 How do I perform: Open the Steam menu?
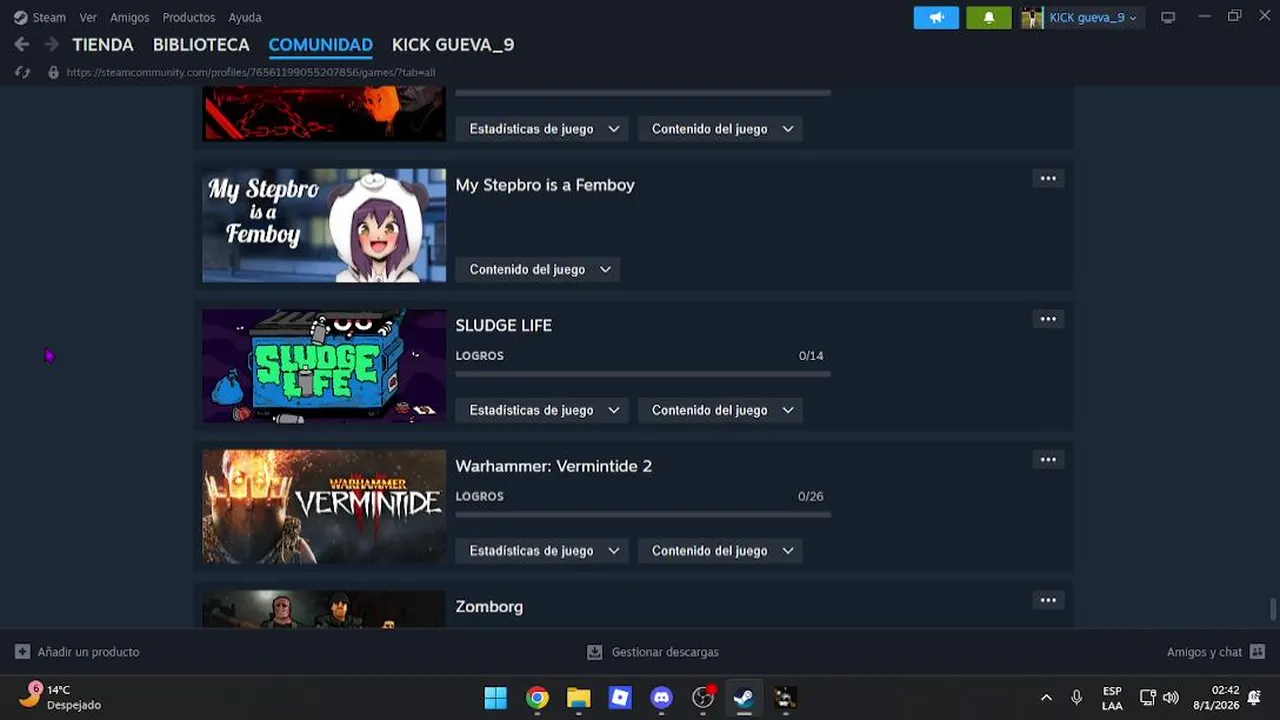(x=49, y=17)
